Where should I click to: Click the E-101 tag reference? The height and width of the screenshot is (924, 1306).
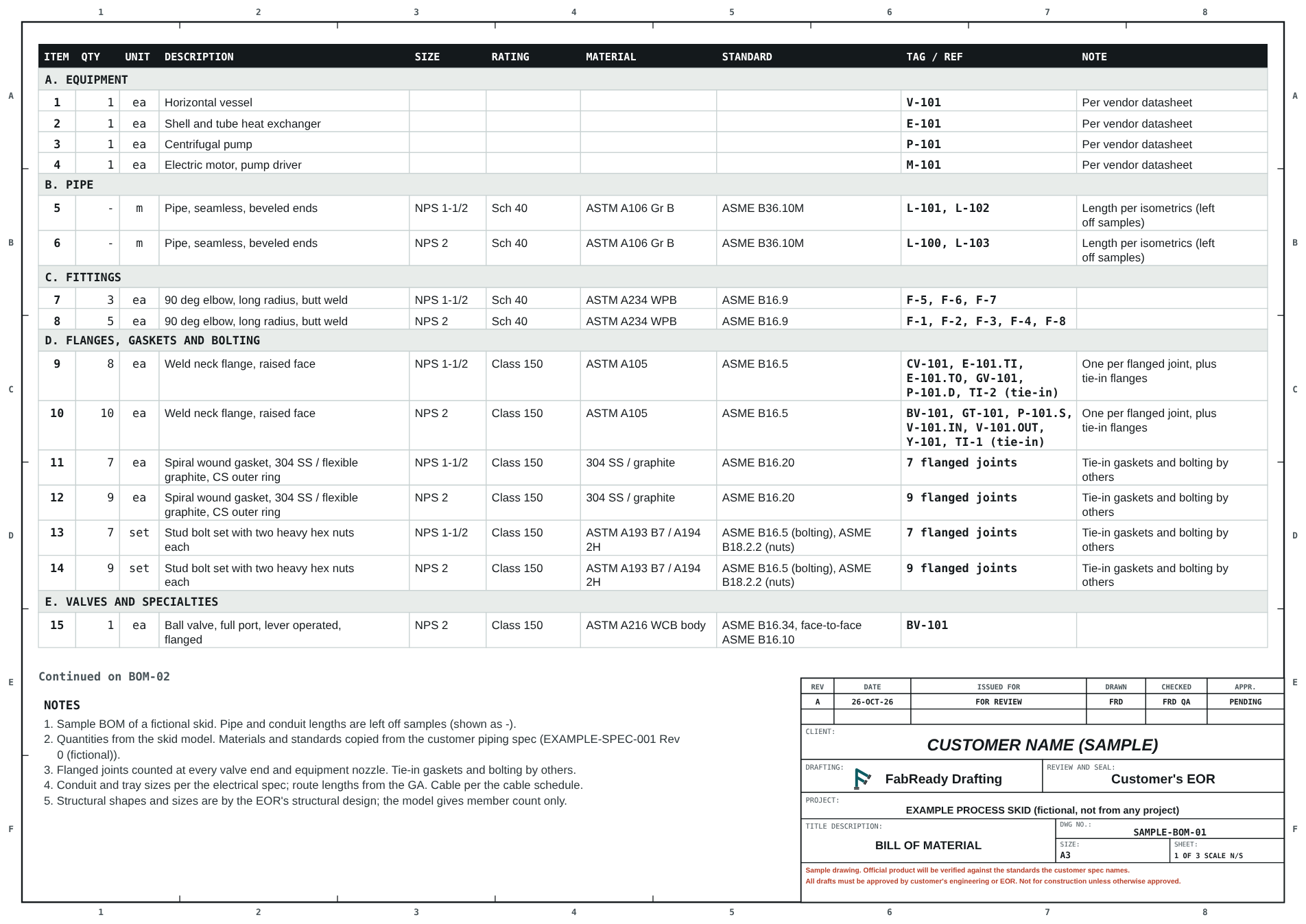click(923, 123)
